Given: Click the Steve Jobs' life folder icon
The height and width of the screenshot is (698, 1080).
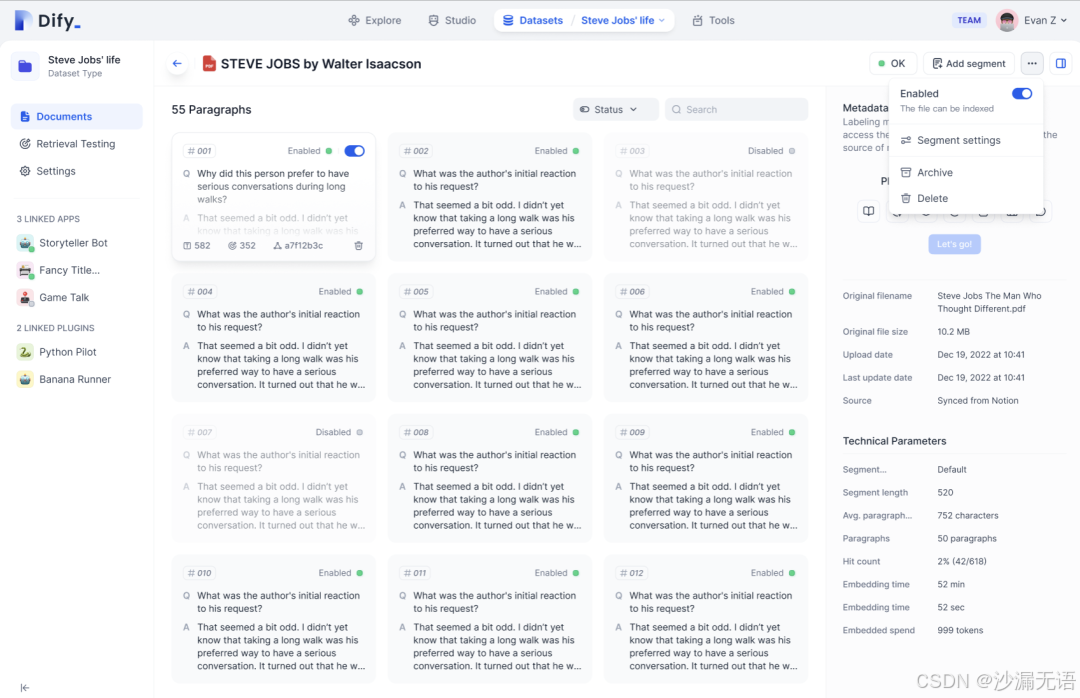Looking at the screenshot, I should 25,66.
